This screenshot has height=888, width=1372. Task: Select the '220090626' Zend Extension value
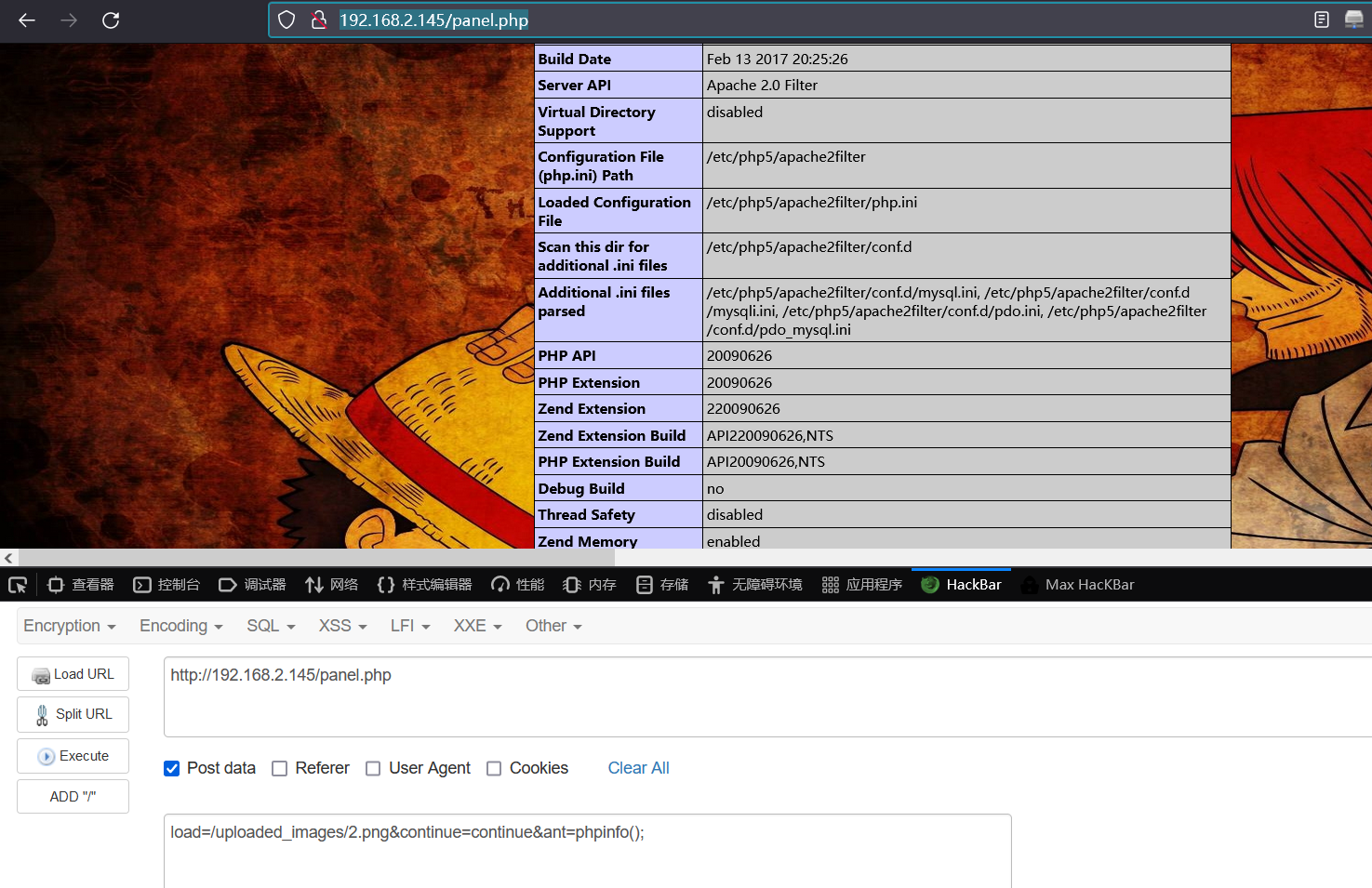click(743, 409)
